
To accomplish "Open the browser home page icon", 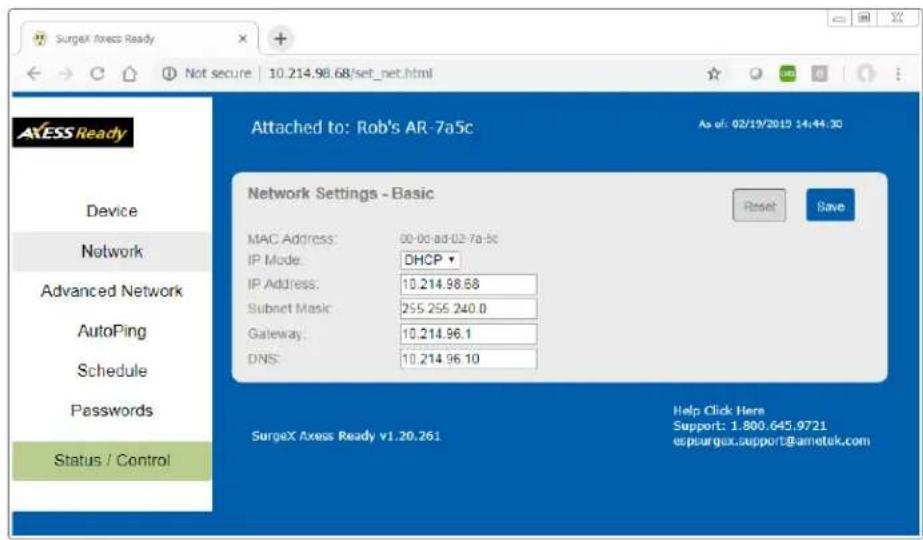I will [130, 74].
